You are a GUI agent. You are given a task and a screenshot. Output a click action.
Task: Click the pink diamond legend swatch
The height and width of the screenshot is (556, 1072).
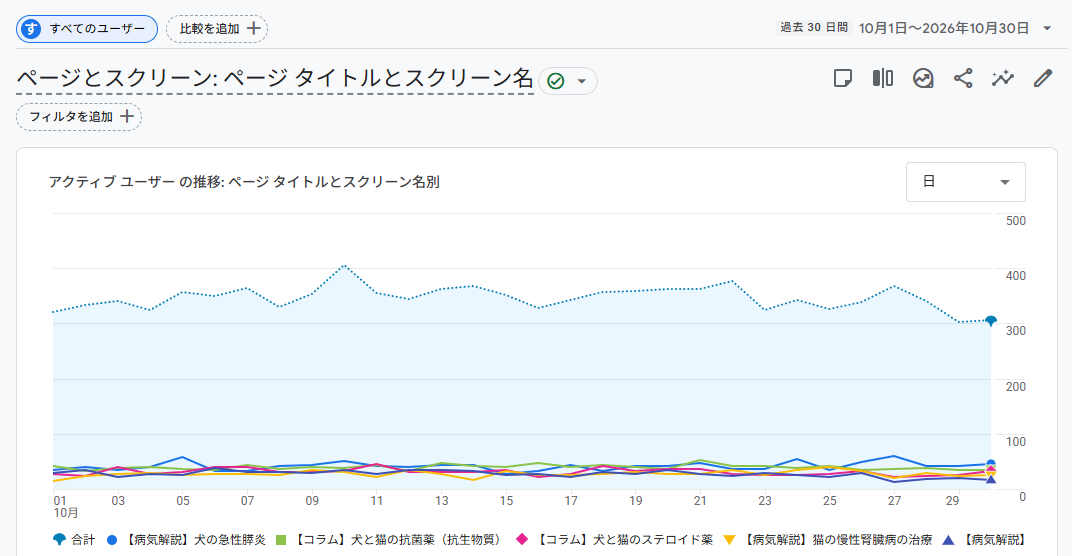tap(522, 540)
